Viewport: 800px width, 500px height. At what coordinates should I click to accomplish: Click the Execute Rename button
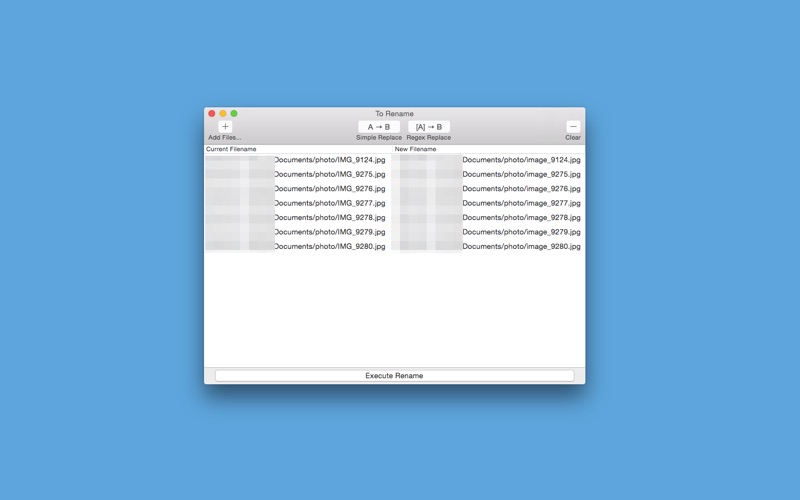tap(394, 376)
